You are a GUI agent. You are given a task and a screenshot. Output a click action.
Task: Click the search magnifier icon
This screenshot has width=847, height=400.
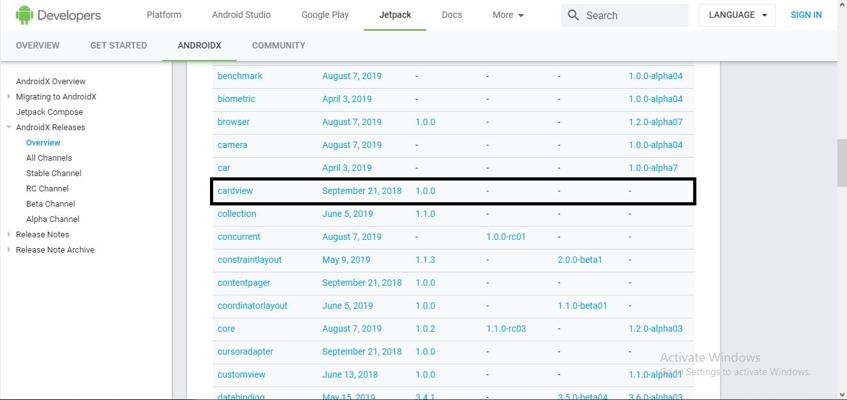pos(573,15)
